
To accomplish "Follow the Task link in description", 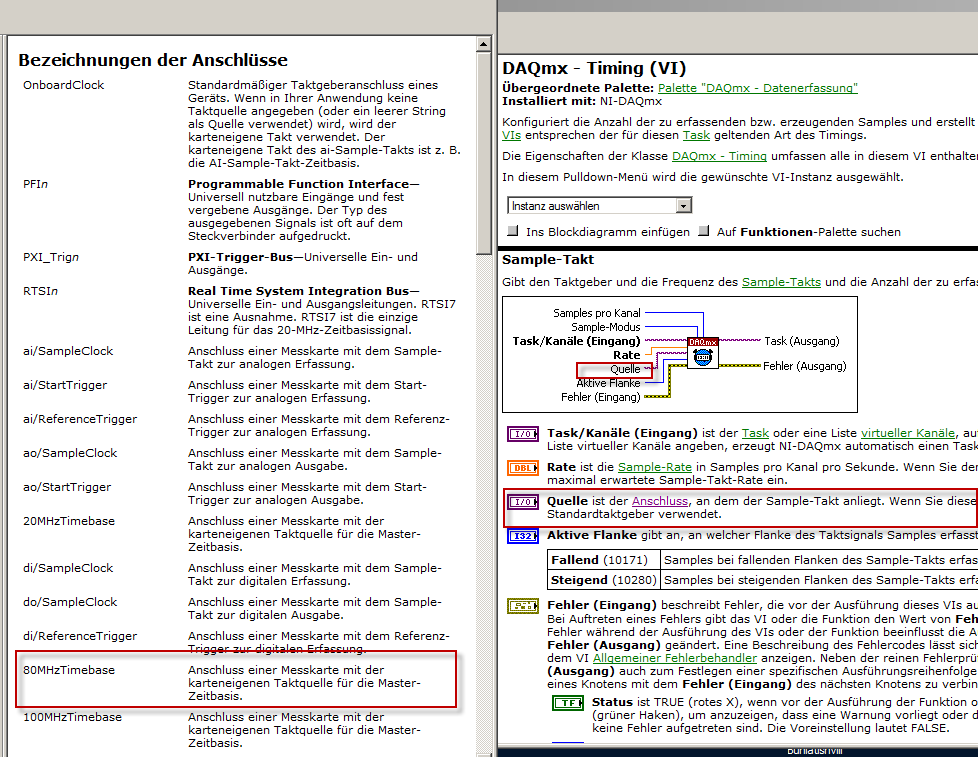I will (x=696, y=135).
